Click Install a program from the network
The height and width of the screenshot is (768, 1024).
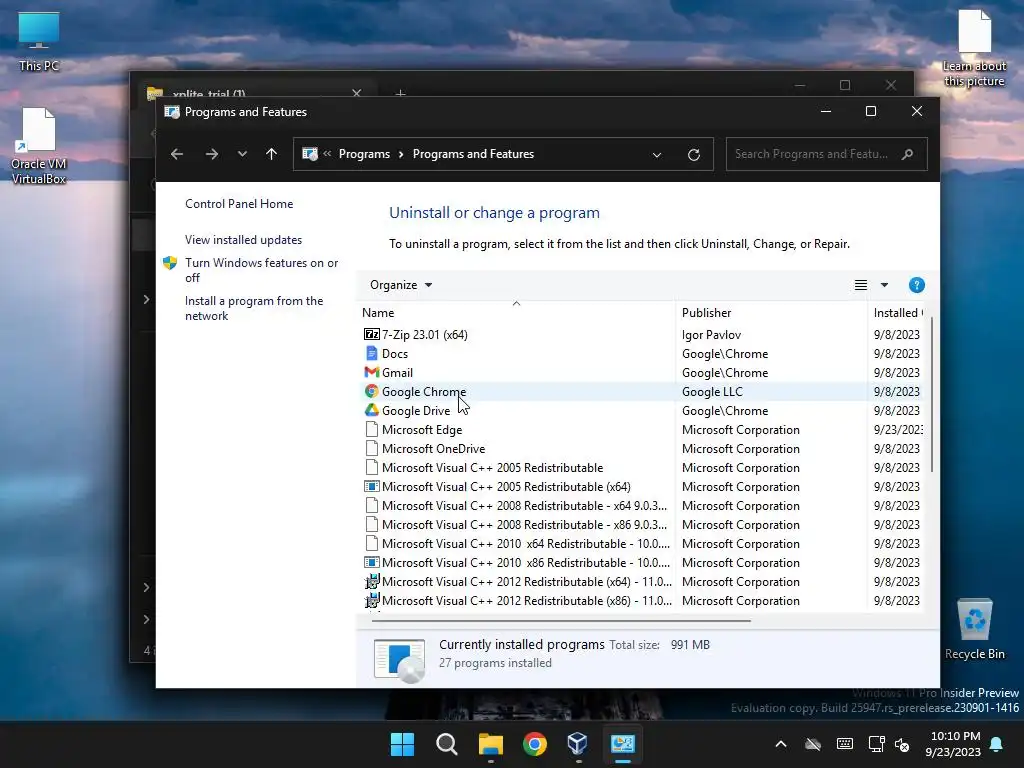(254, 308)
